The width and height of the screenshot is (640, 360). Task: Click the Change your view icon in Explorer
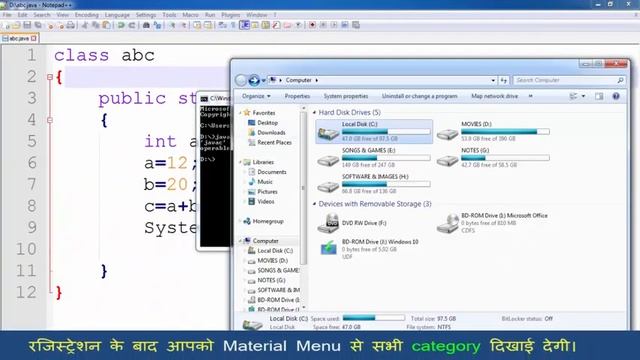tap(573, 96)
